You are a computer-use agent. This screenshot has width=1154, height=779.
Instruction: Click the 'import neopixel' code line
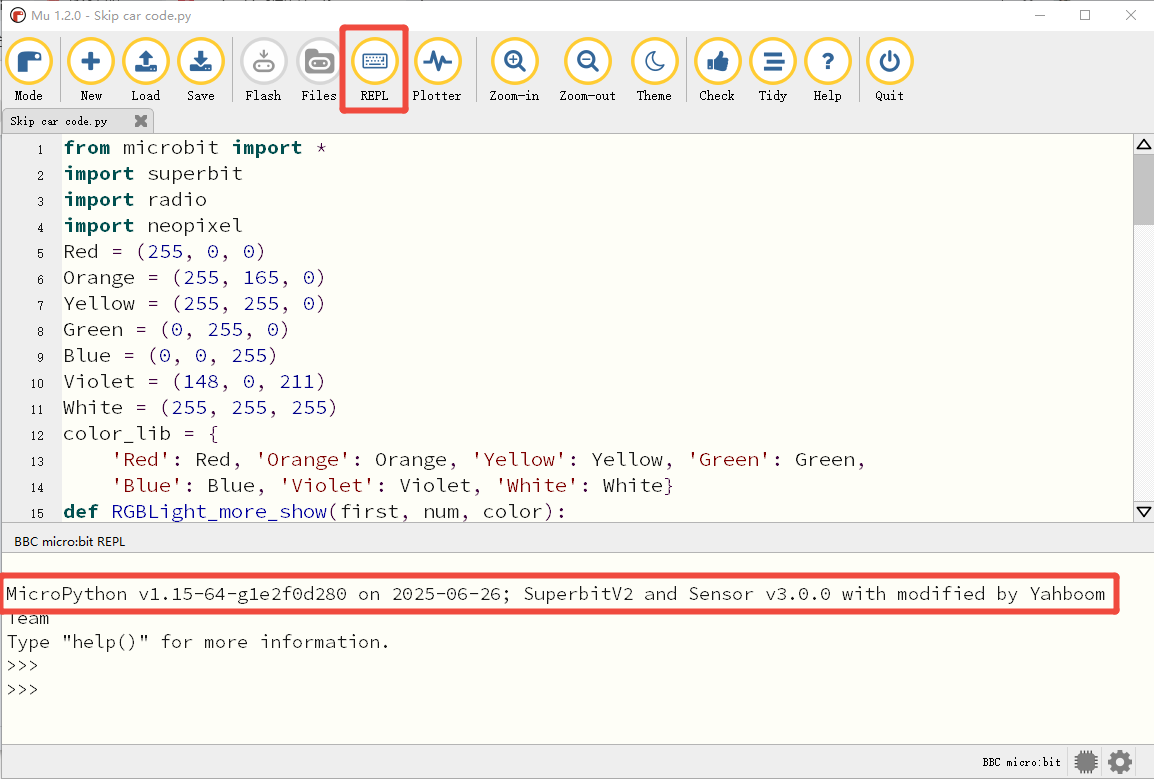point(153,225)
